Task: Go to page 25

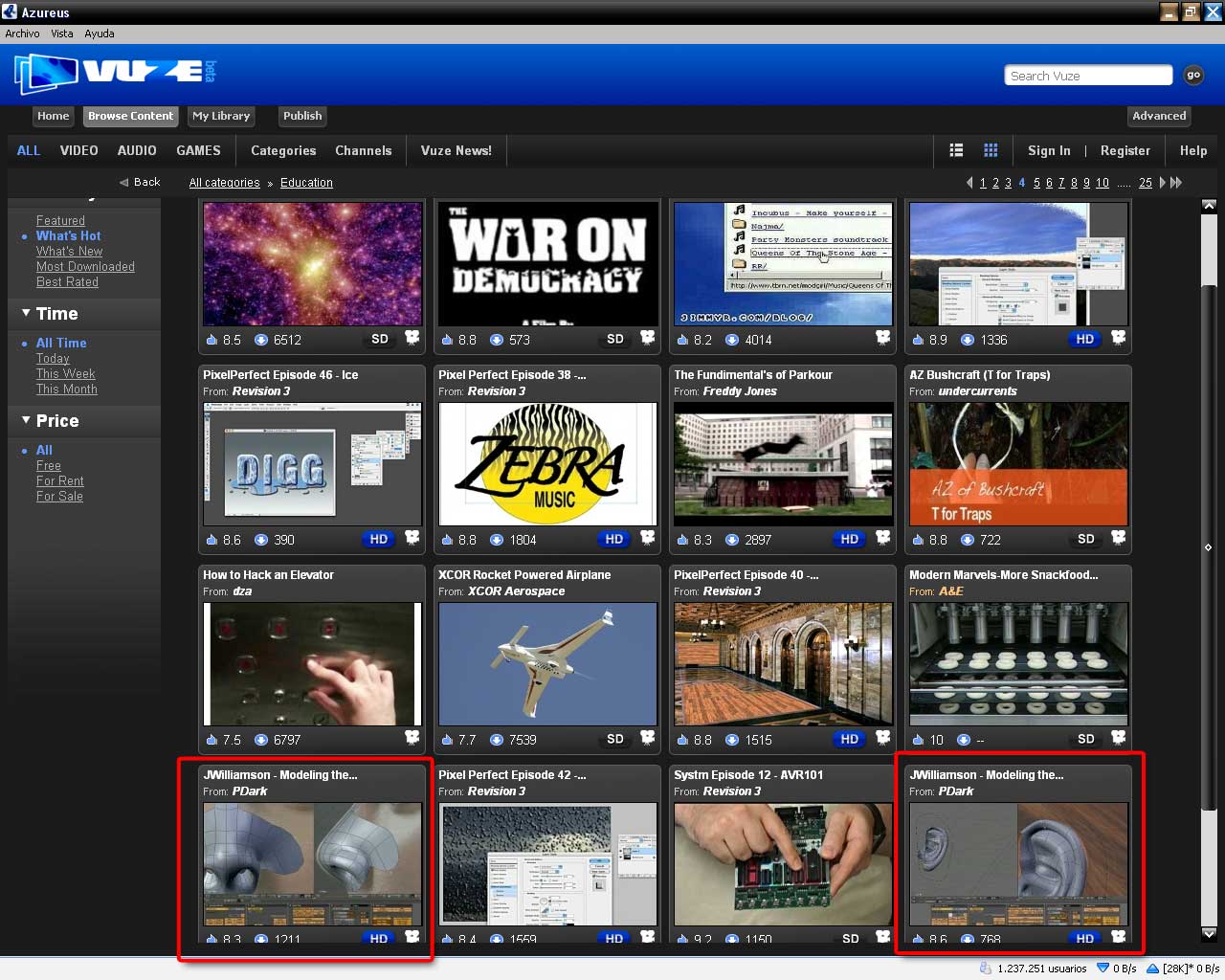Action: [1146, 183]
